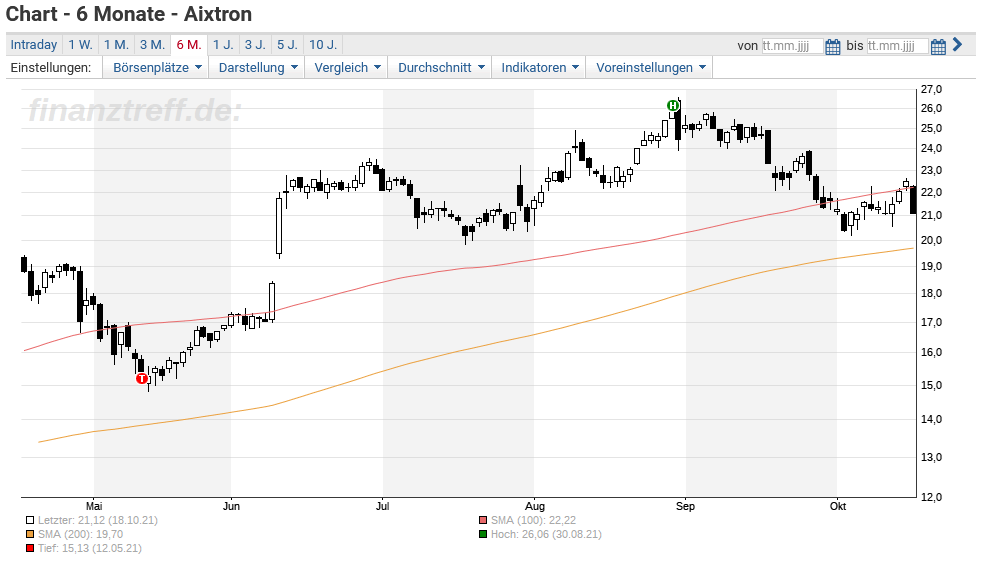Open the 'bis' date calendar picker icon
The height and width of the screenshot is (565, 984).
938,46
